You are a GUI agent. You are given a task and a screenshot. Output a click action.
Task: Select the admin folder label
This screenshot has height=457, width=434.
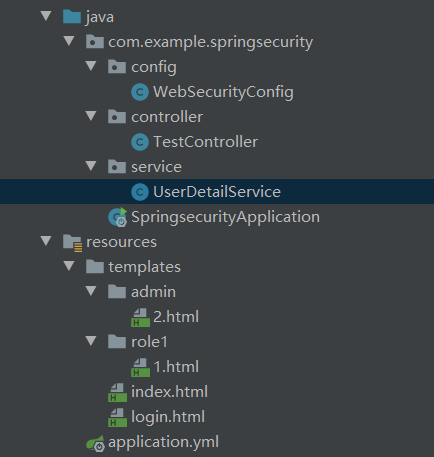(x=153, y=292)
